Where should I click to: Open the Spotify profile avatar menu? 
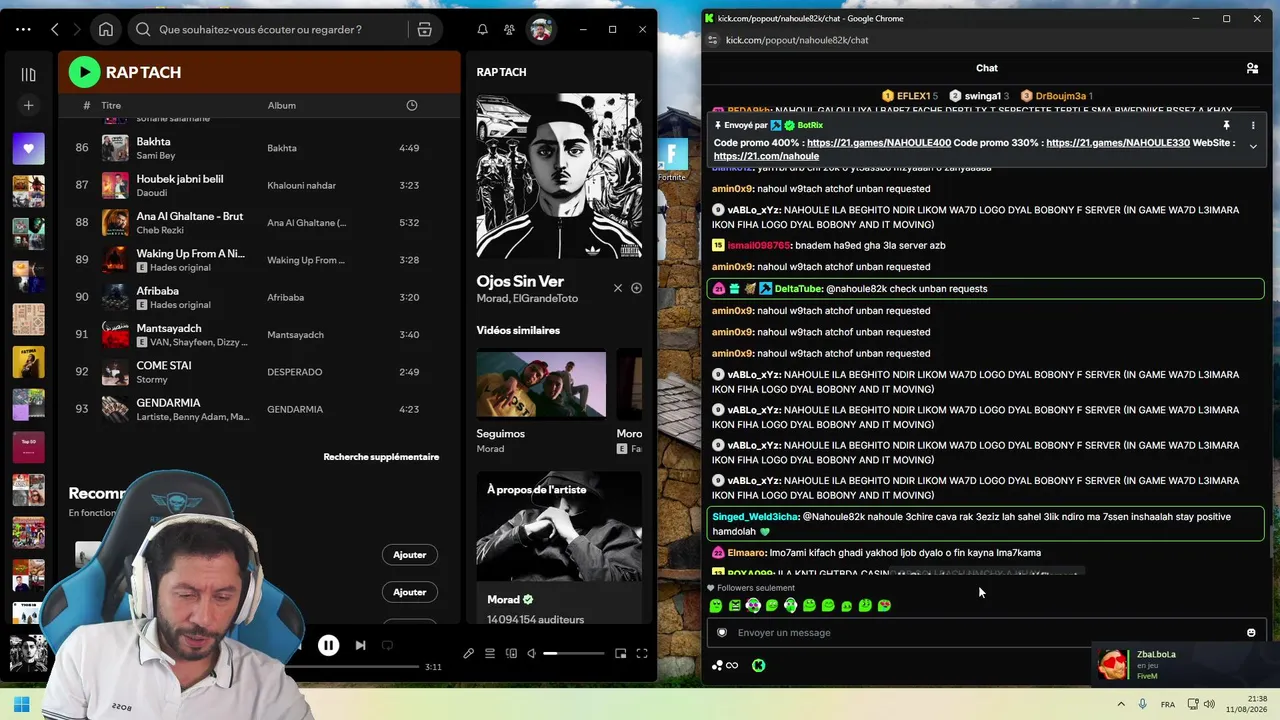pos(541,30)
